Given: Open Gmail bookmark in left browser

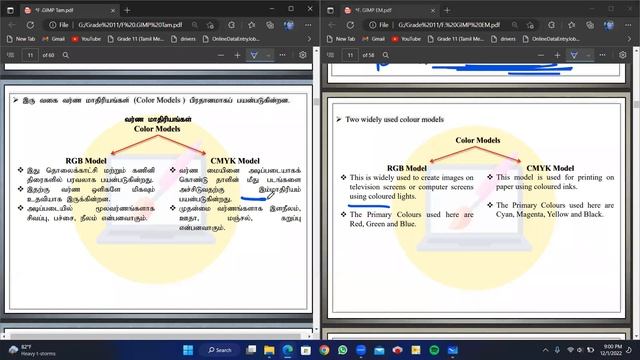Looking at the screenshot, I should tap(53, 39).
